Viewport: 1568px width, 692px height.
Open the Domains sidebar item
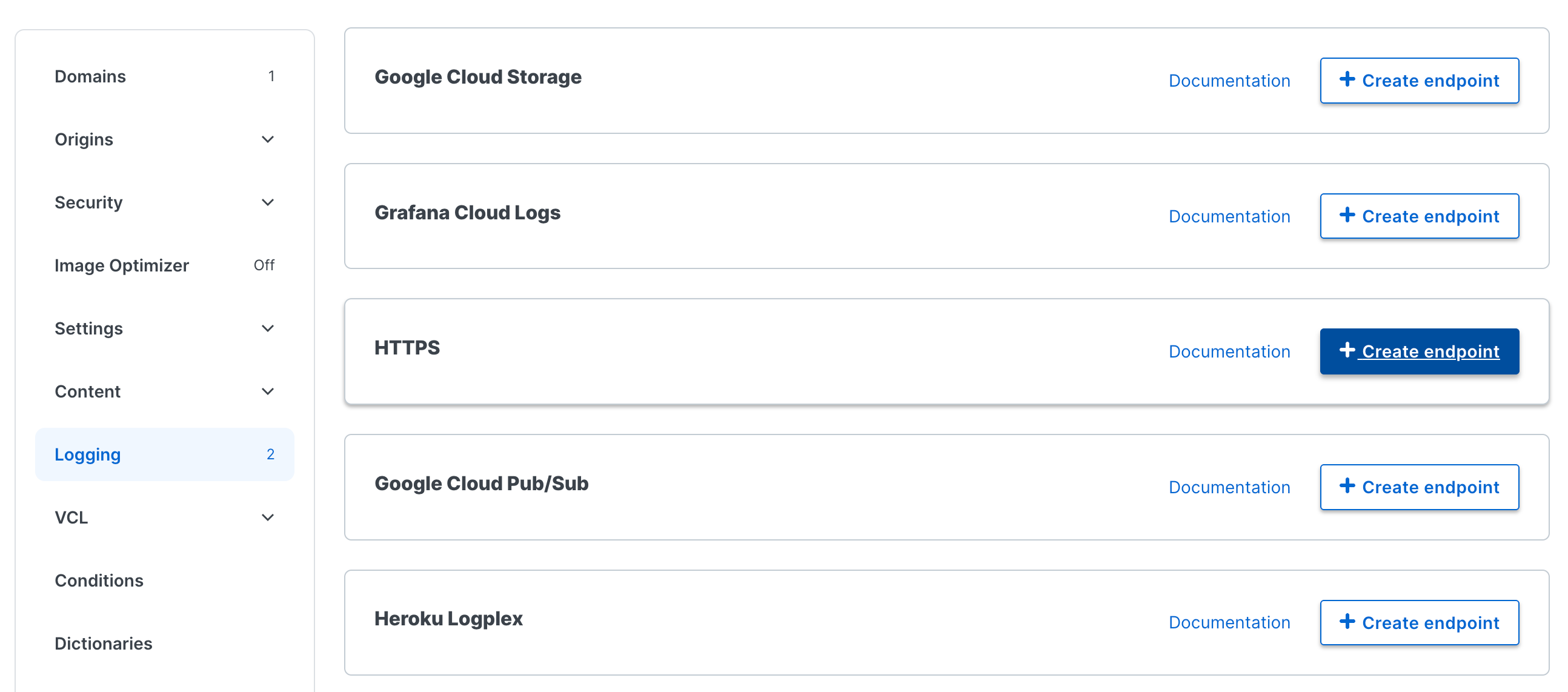[x=164, y=77]
